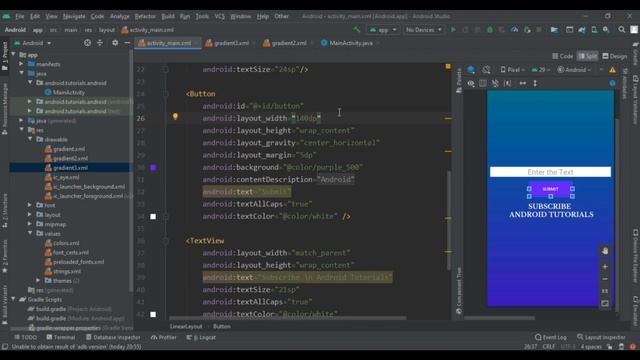The image size is (640, 360).
Task: Collapse the values folder
Action: tap(30, 233)
